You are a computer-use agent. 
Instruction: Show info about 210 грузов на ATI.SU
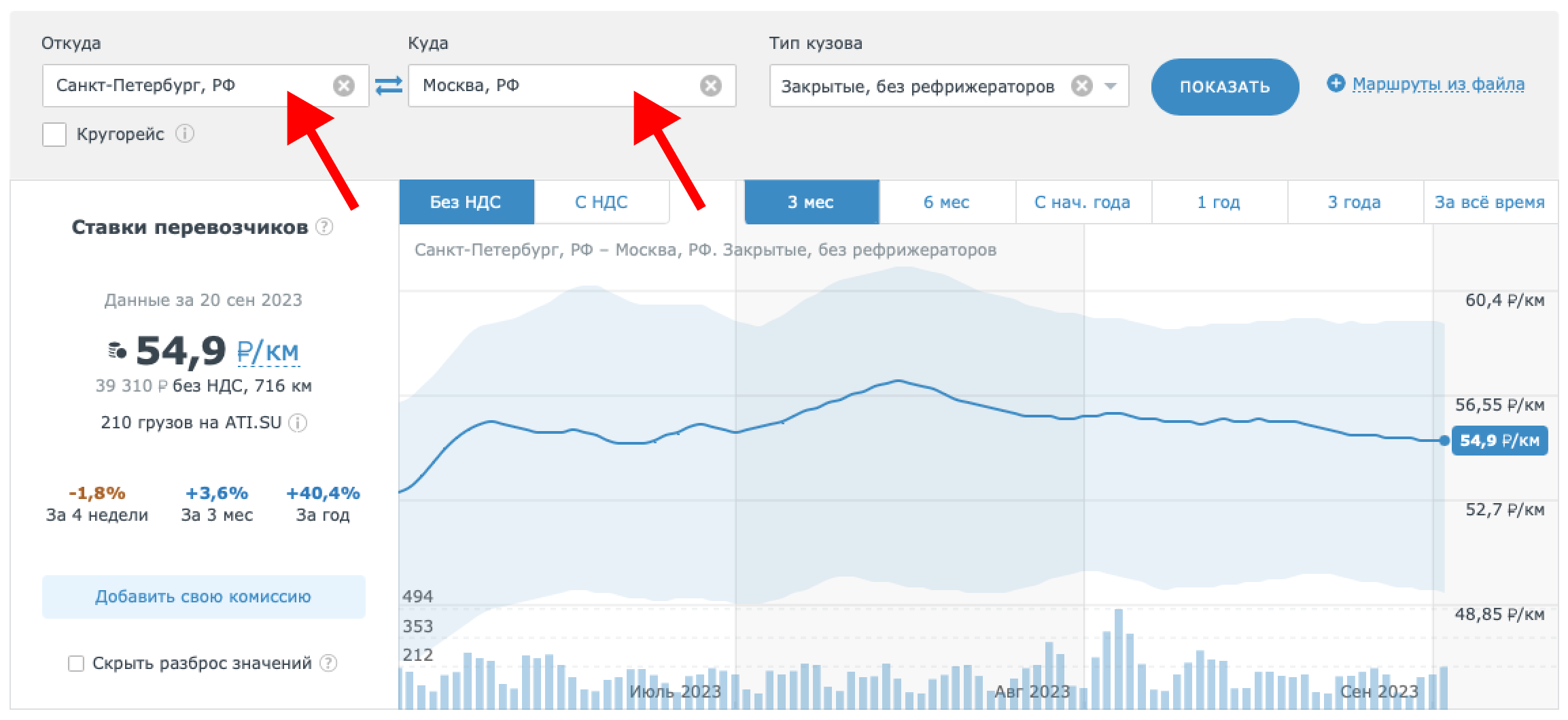click(298, 423)
